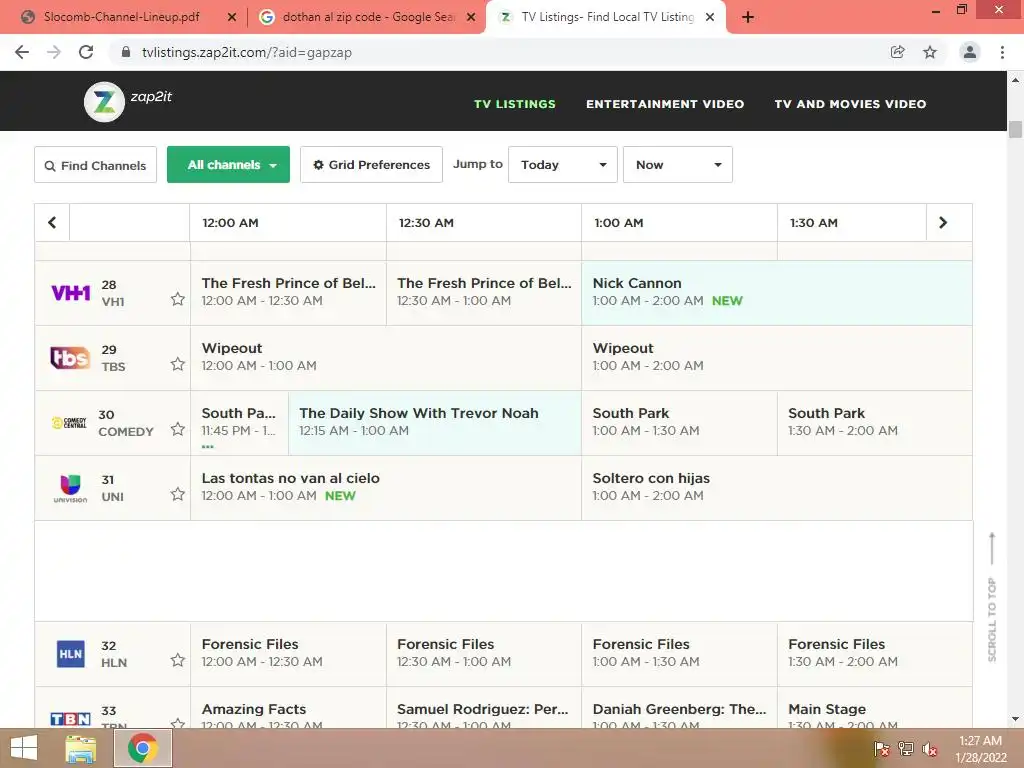Open Nick Cannon 1:00 AM listing
This screenshot has height=768, width=1024.
[776, 293]
